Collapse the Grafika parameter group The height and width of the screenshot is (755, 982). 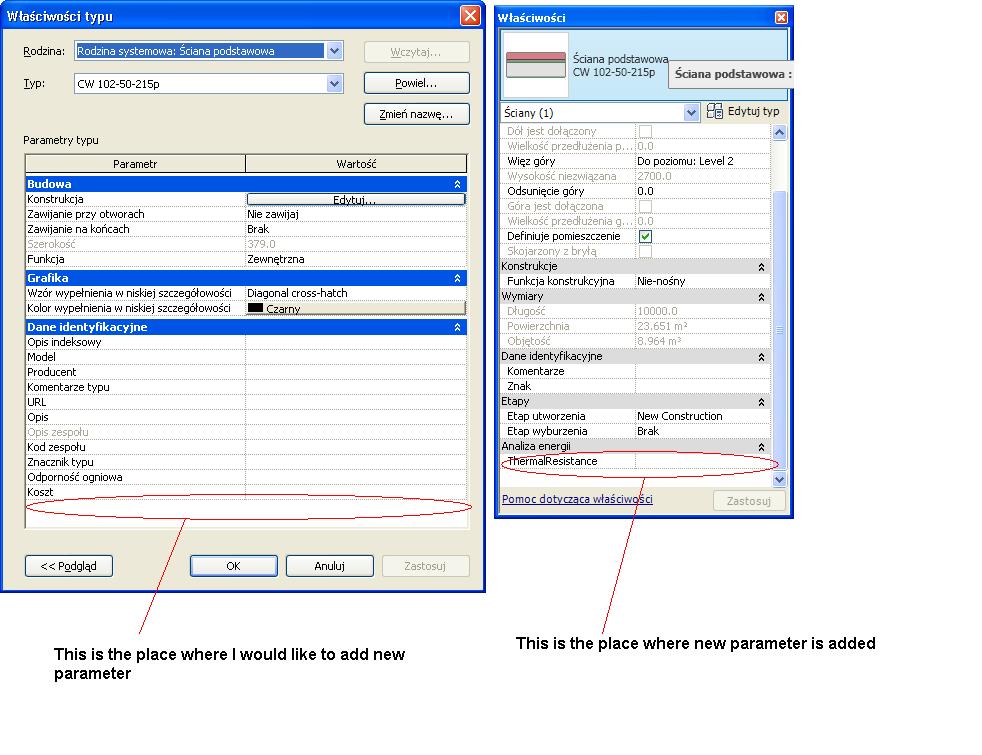(457, 278)
